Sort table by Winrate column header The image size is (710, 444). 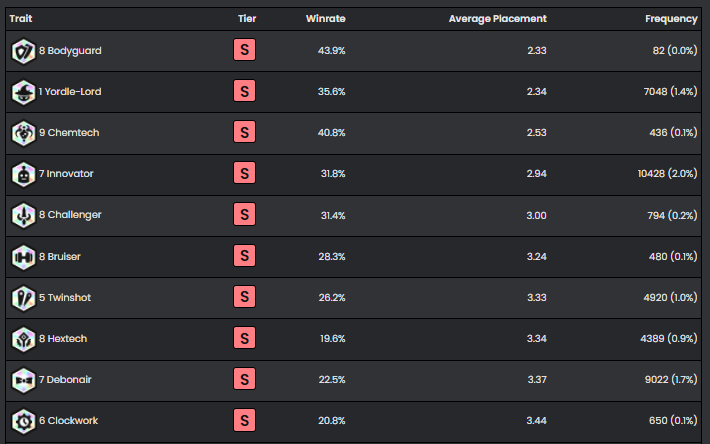point(325,18)
